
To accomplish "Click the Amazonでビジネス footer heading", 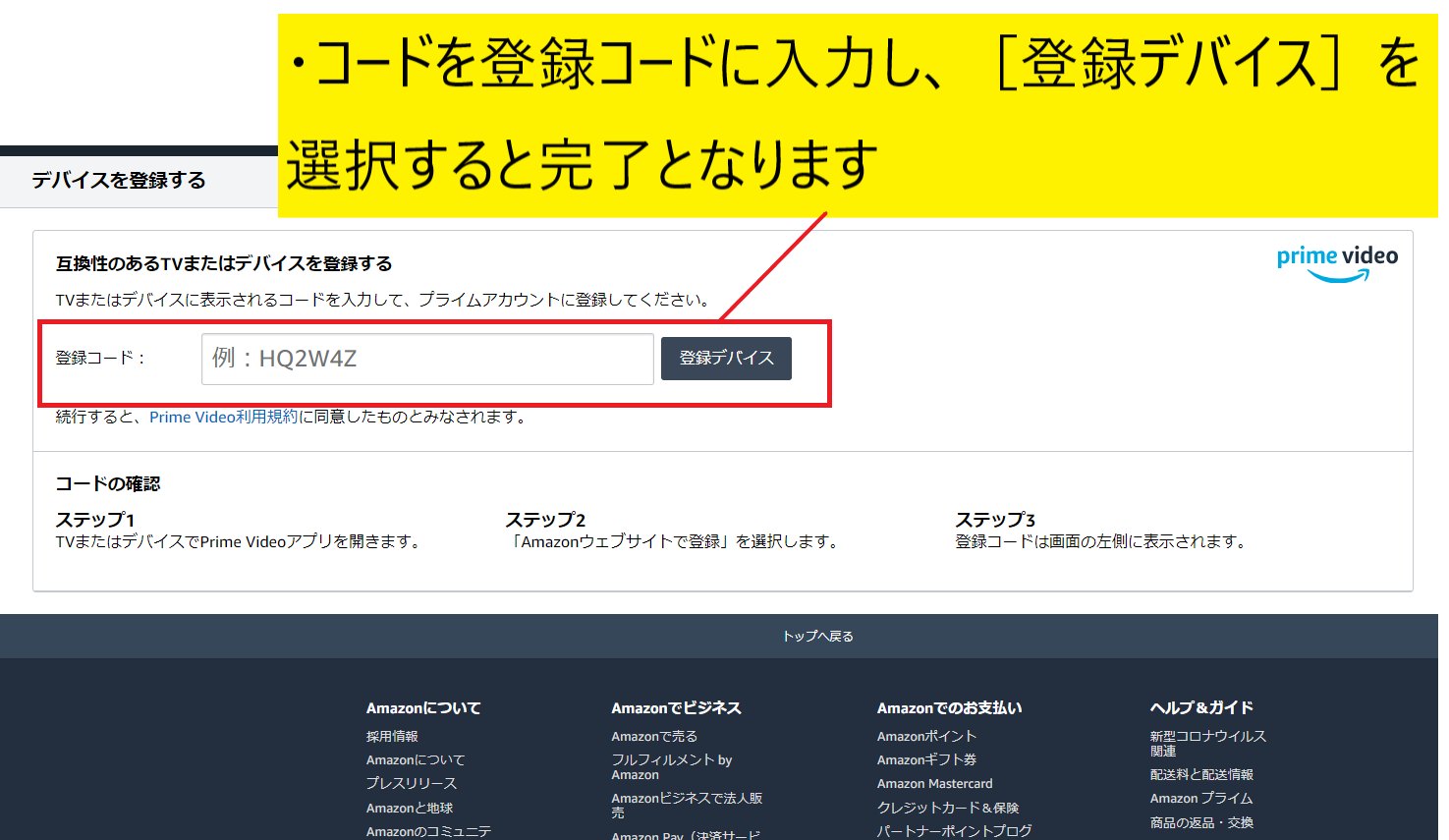I will (x=676, y=707).
